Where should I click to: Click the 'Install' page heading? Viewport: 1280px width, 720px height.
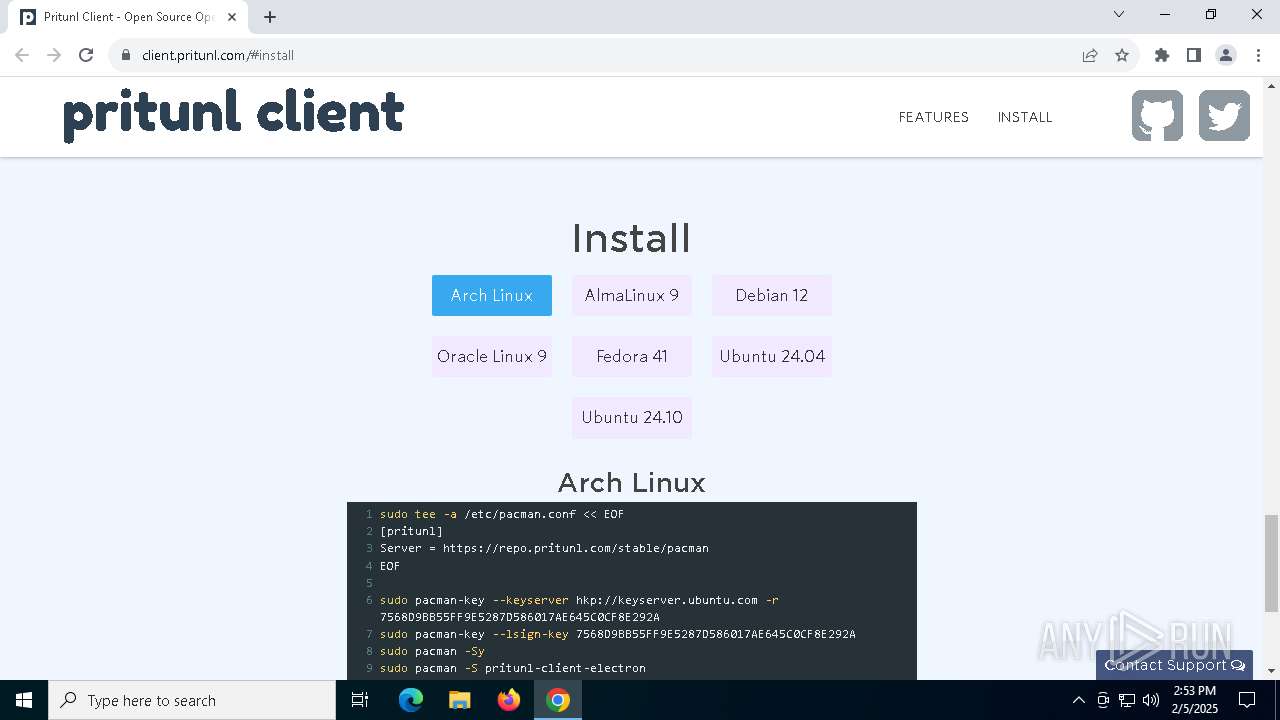pos(632,238)
